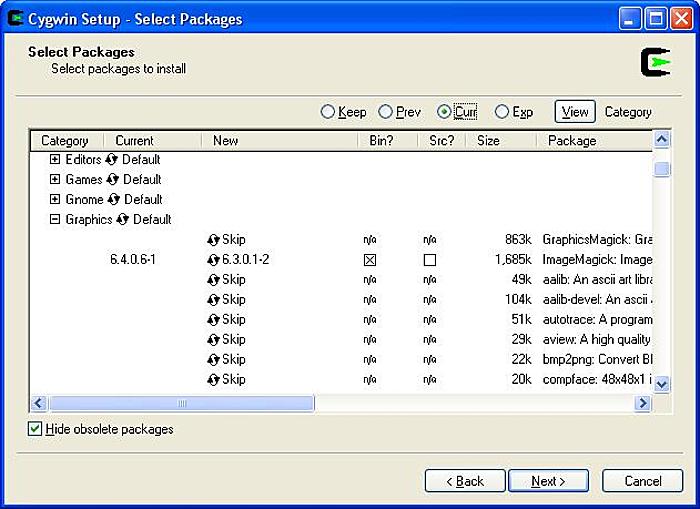Image resolution: width=700 pixels, height=509 pixels.
Task: Cycle install state icon for Gnome category
Action: [114, 200]
